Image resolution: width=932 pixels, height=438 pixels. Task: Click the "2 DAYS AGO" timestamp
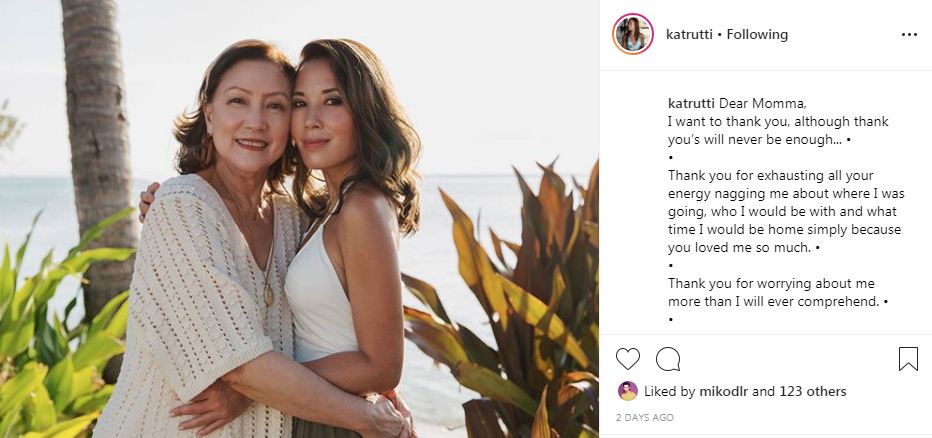[x=645, y=417]
